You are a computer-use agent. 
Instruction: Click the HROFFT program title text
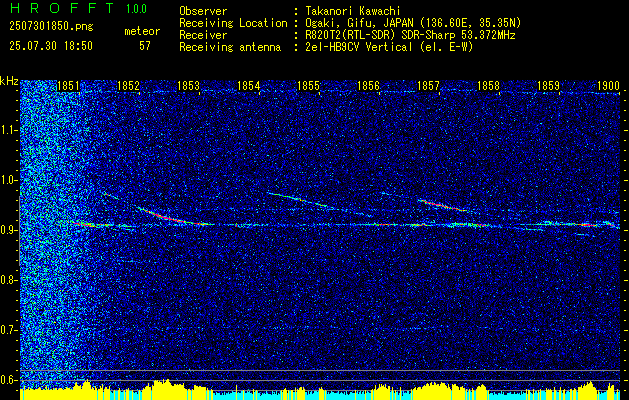point(61,8)
